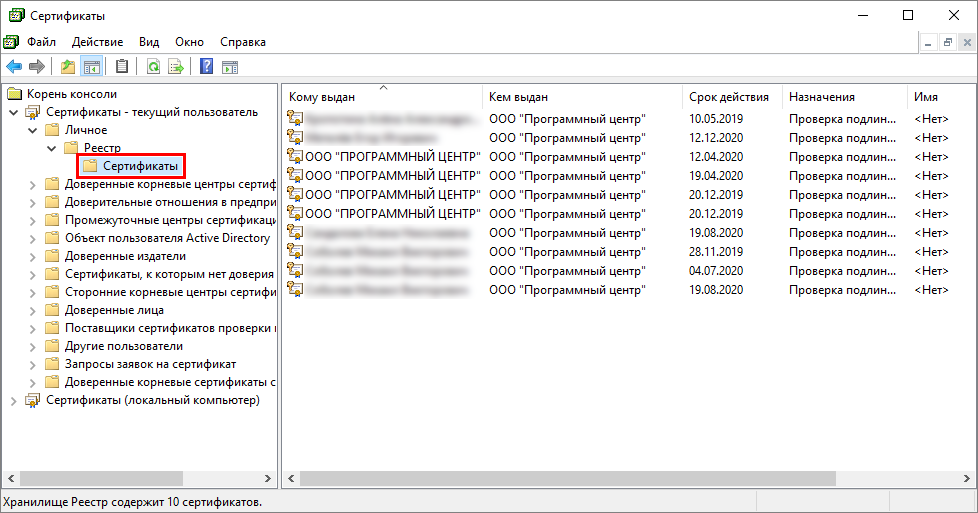Image resolution: width=978 pixels, height=513 pixels.
Task: Toggle the show/hide console tree button
Action: (91, 67)
